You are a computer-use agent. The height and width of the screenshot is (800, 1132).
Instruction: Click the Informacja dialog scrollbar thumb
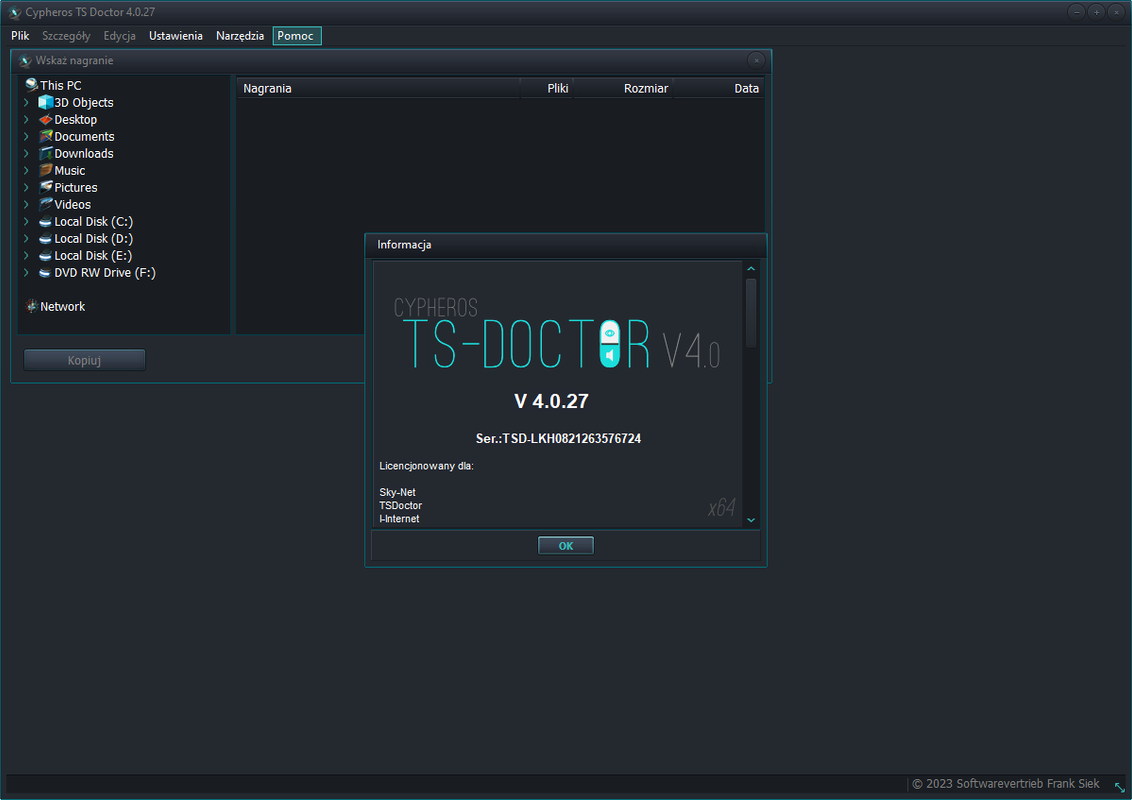tap(751, 313)
